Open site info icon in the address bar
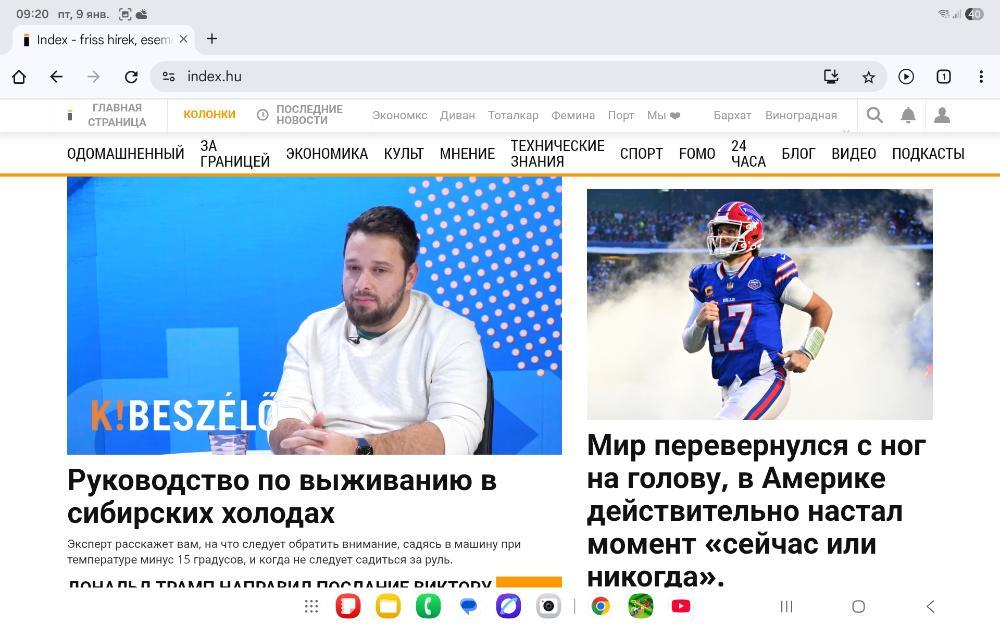This screenshot has width=1000, height=625. click(x=168, y=77)
